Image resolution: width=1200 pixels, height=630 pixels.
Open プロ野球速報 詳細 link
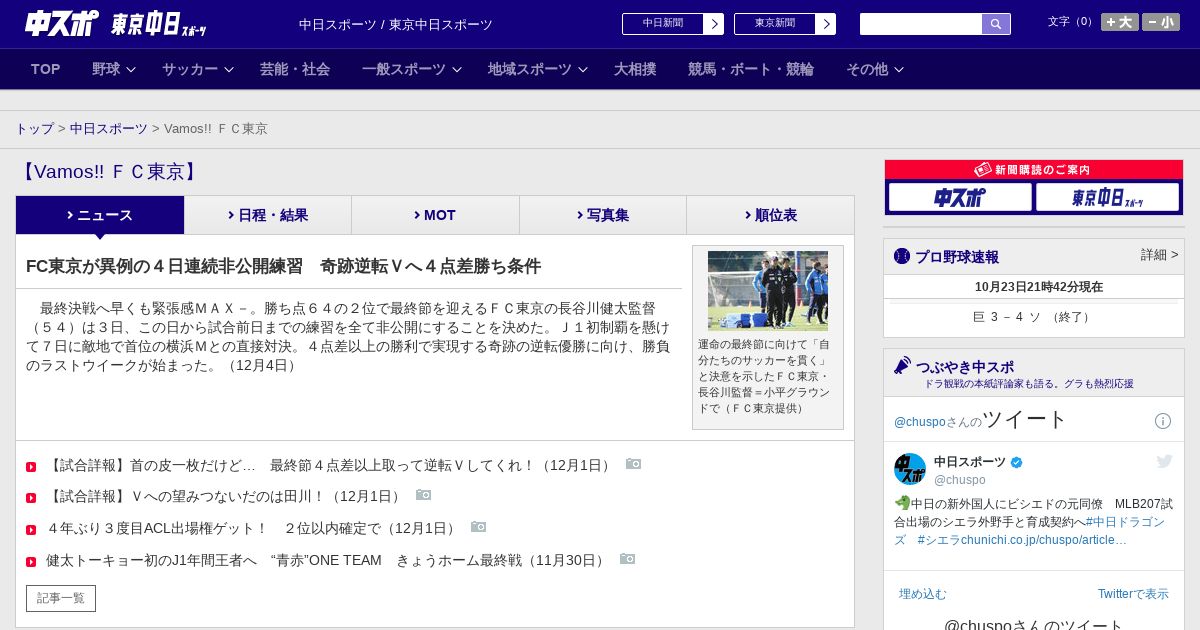click(x=1160, y=255)
